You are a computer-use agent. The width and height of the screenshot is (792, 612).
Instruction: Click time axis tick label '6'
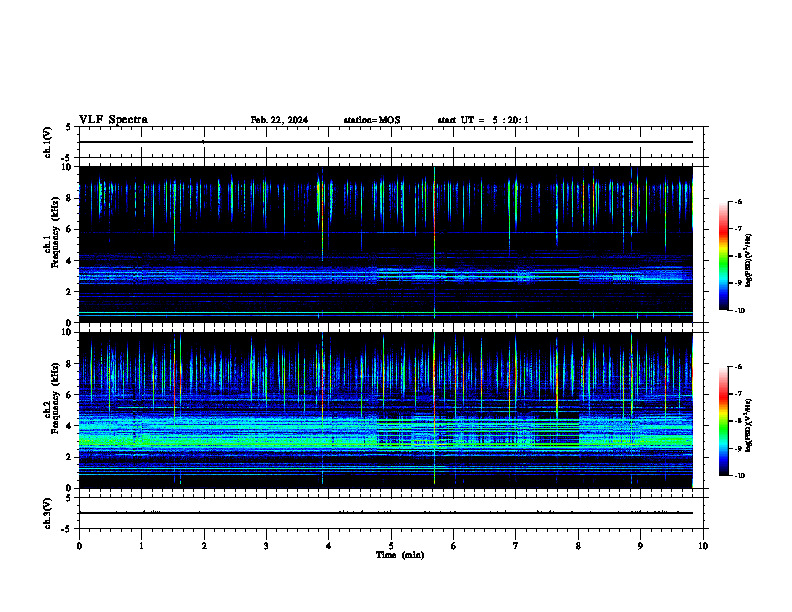pos(454,546)
